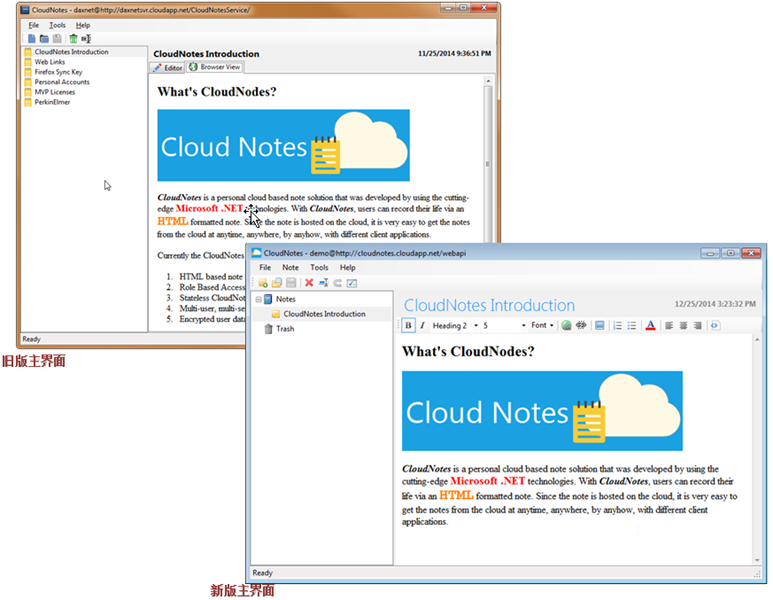Click the Save floppy icon in the new window toolbar

coord(291,283)
